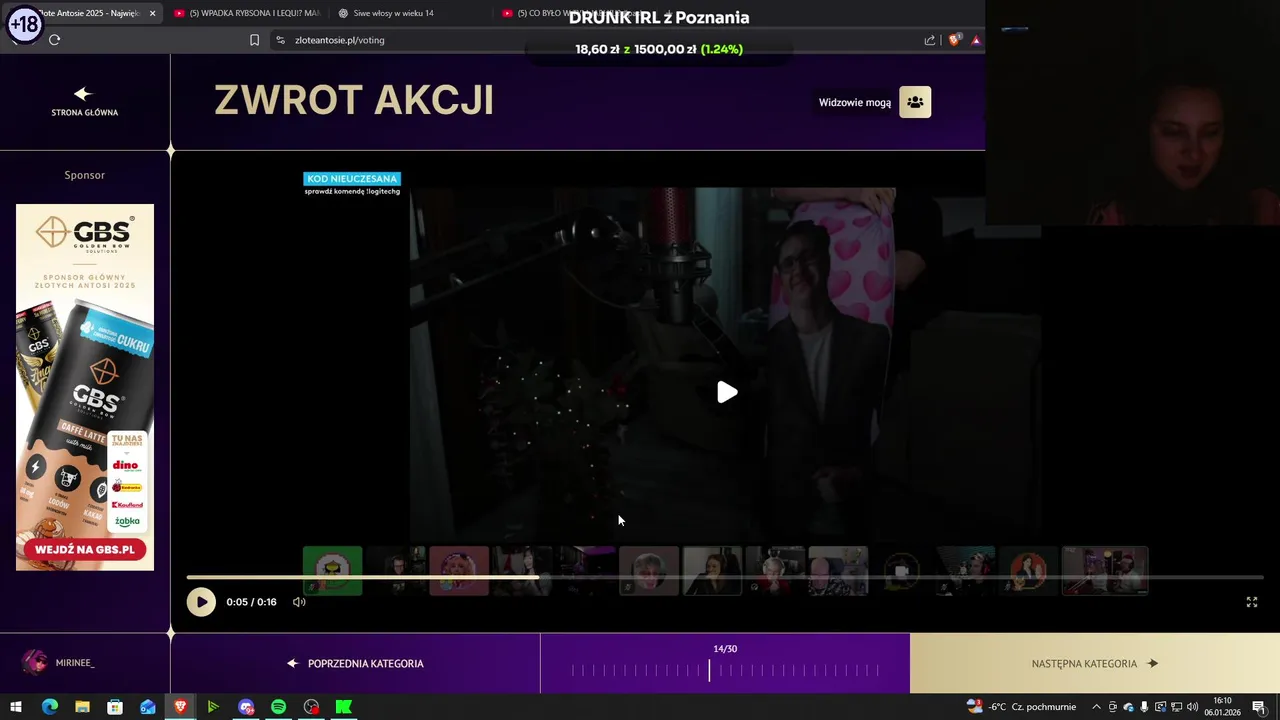Open the Brave Rewards triangle icon
This screenshot has width=1280, height=720.
[976, 40]
